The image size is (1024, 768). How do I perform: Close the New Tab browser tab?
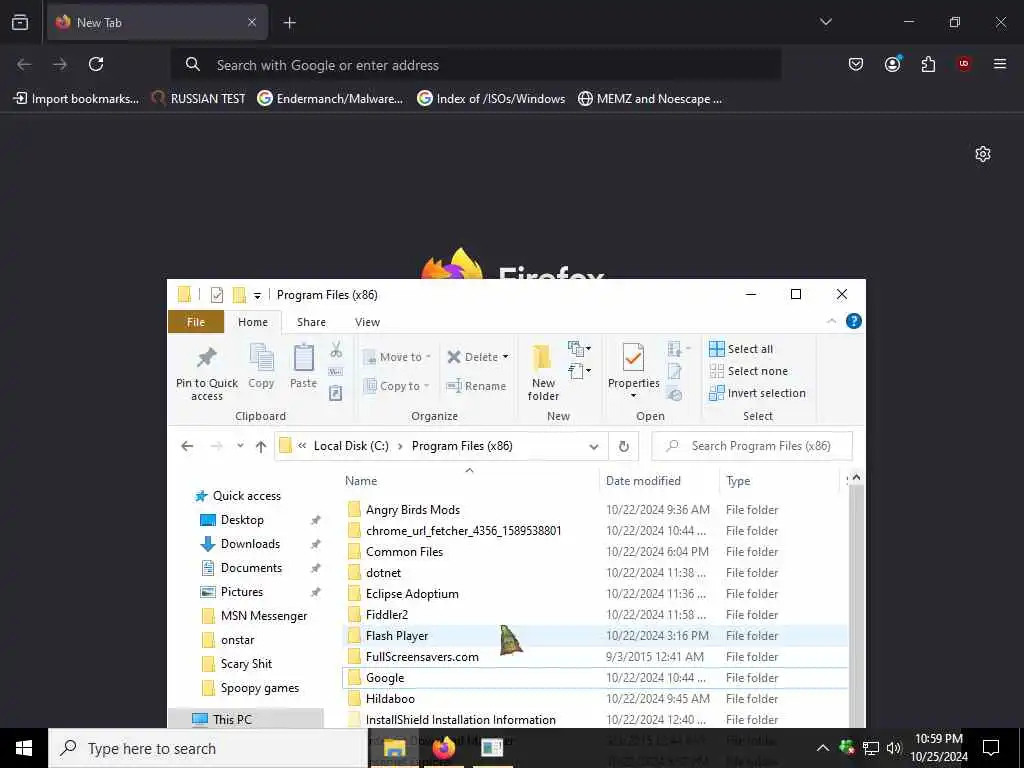tap(251, 23)
